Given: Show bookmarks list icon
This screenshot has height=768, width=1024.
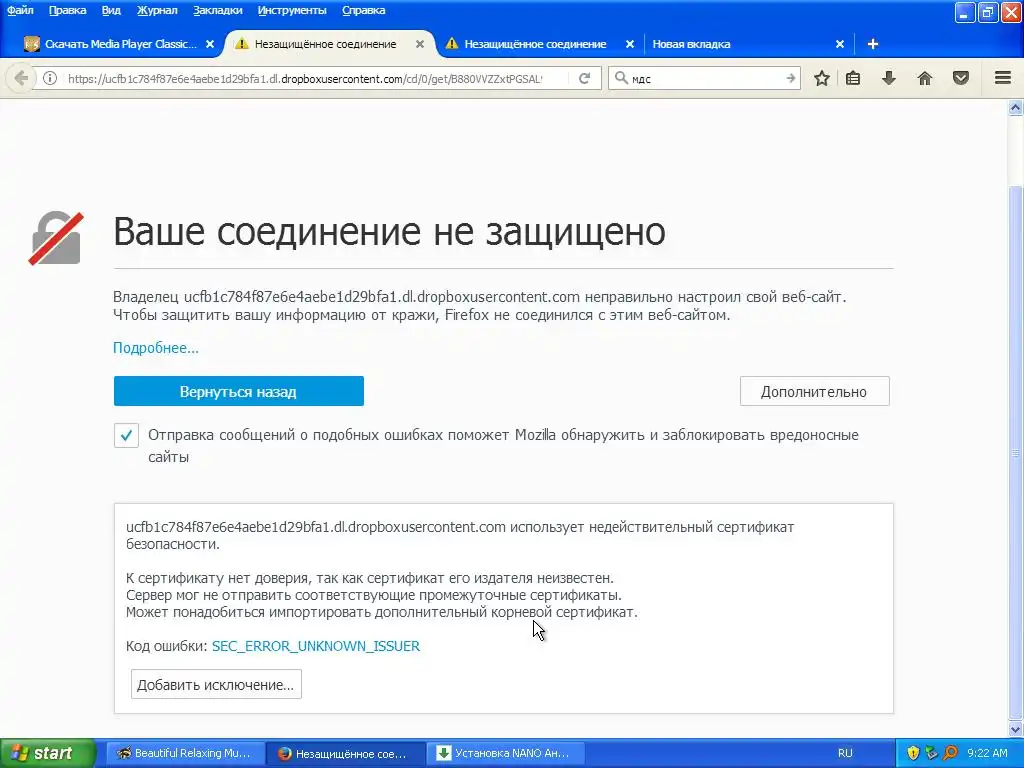Looking at the screenshot, I should click(x=853, y=78).
